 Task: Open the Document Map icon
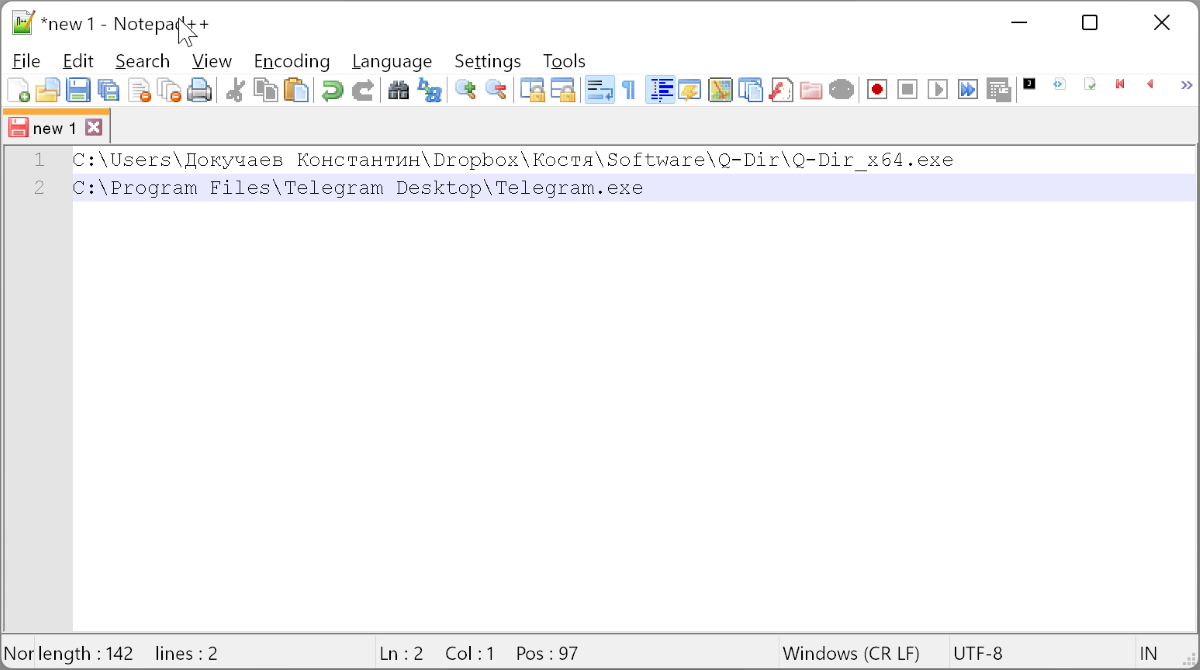tap(720, 90)
